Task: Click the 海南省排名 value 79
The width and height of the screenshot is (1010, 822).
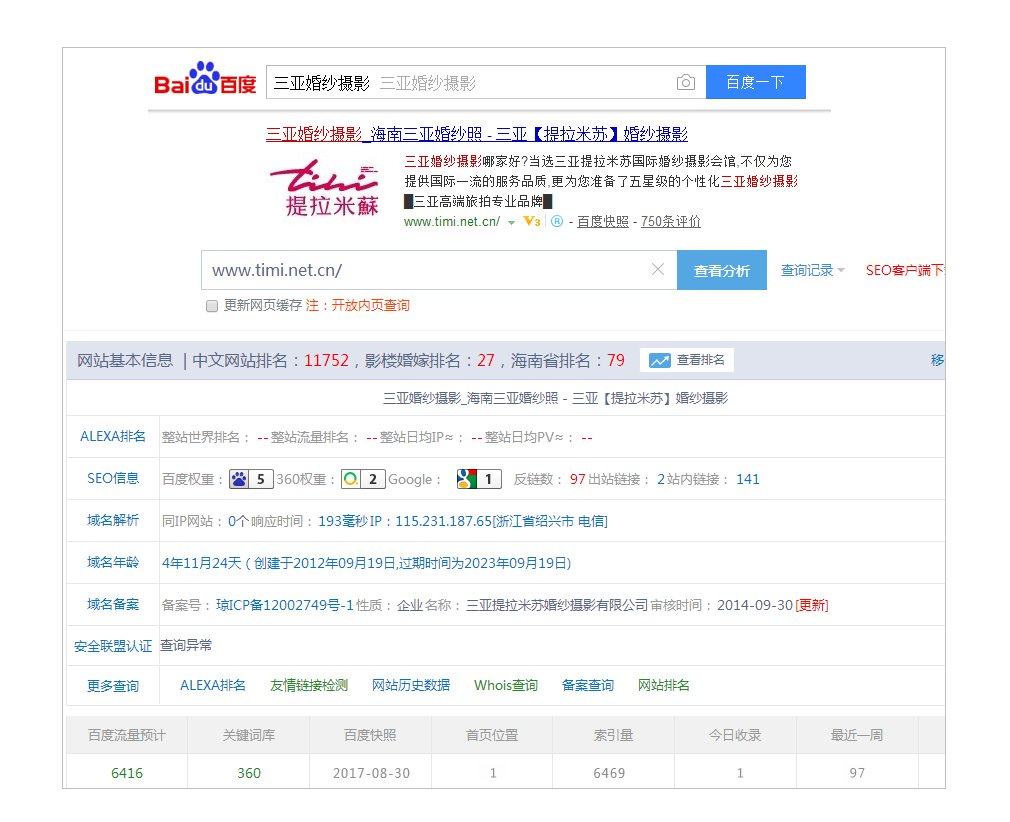Action: tap(616, 361)
